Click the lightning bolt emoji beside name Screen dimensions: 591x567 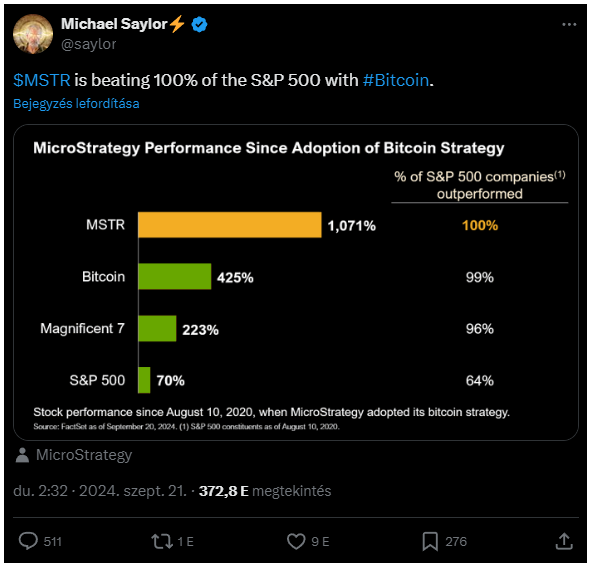tap(177, 24)
